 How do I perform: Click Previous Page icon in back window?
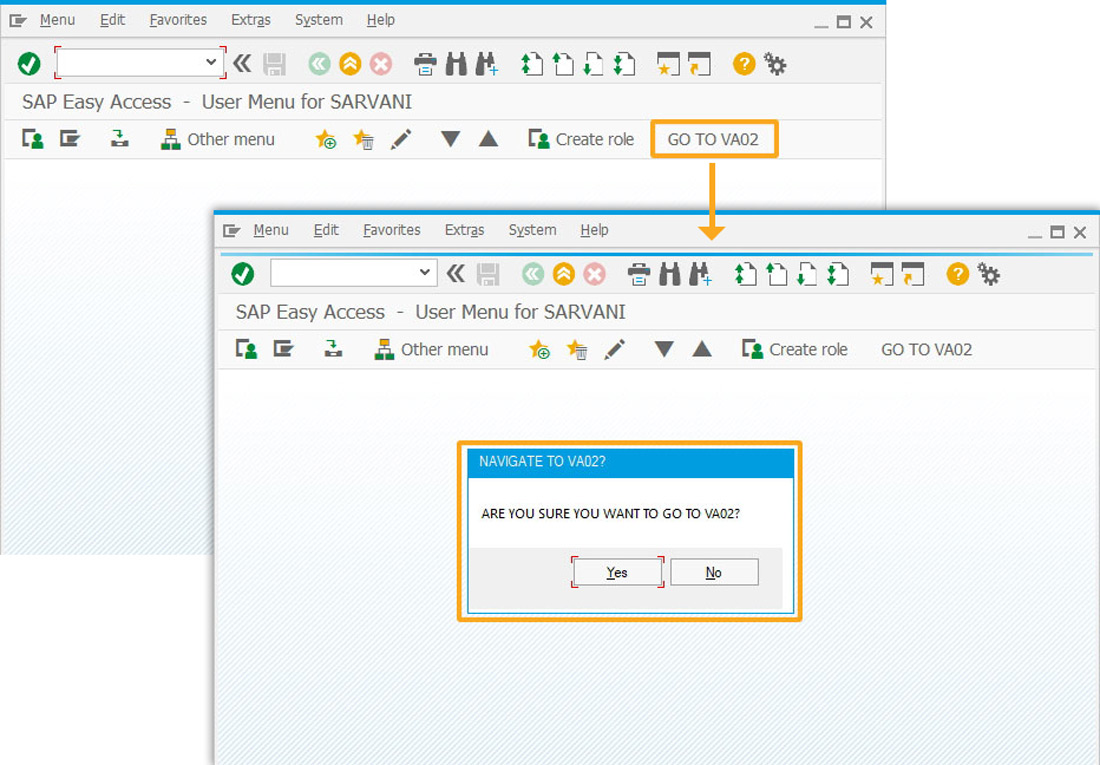pos(563,65)
